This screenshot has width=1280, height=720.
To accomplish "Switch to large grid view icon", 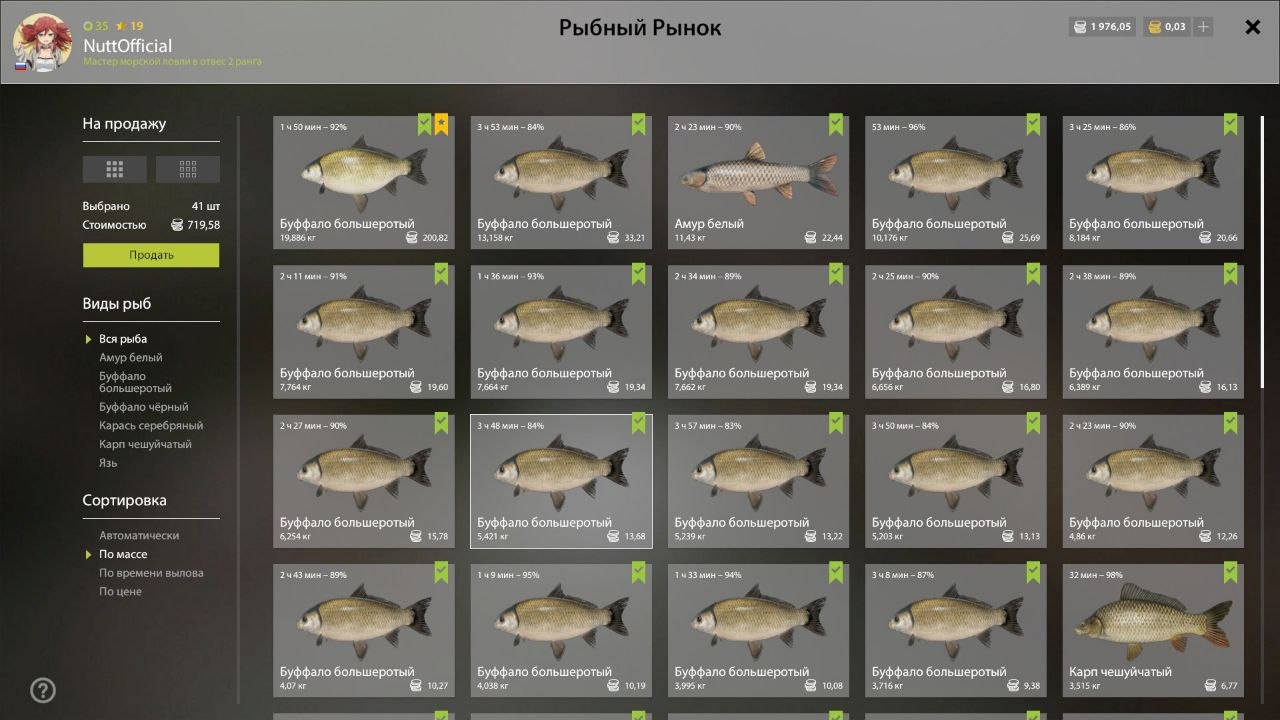I will coord(115,169).
